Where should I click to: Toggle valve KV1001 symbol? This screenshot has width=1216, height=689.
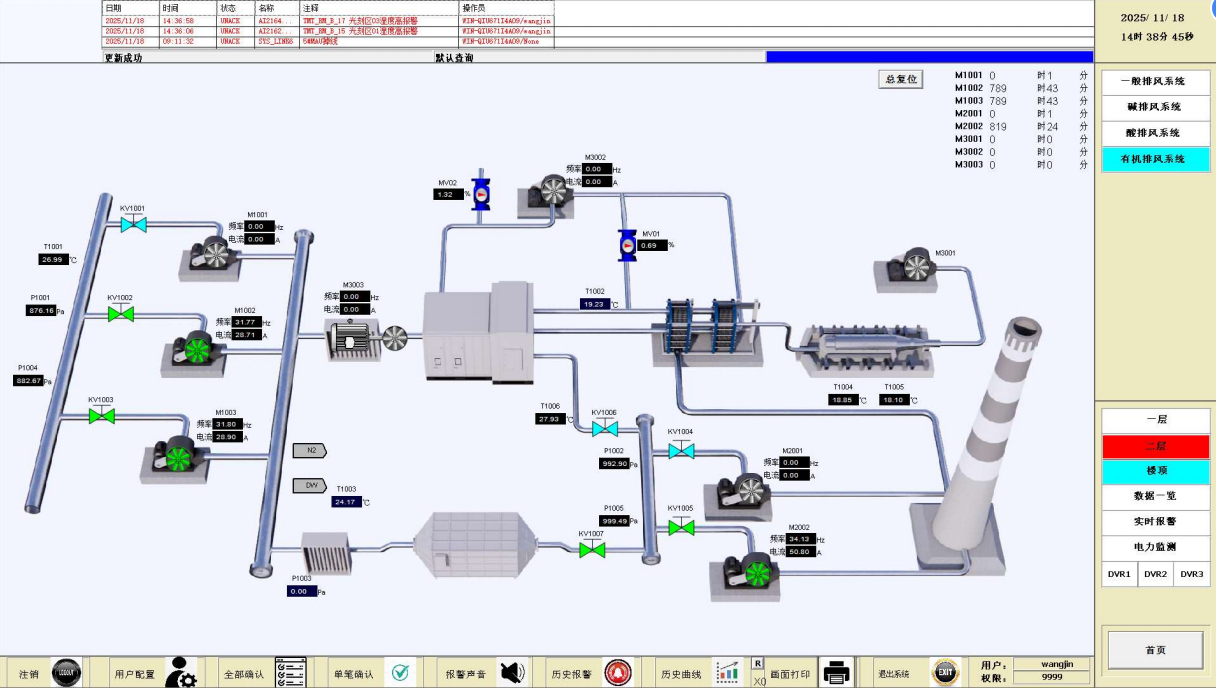pos(133,224)
